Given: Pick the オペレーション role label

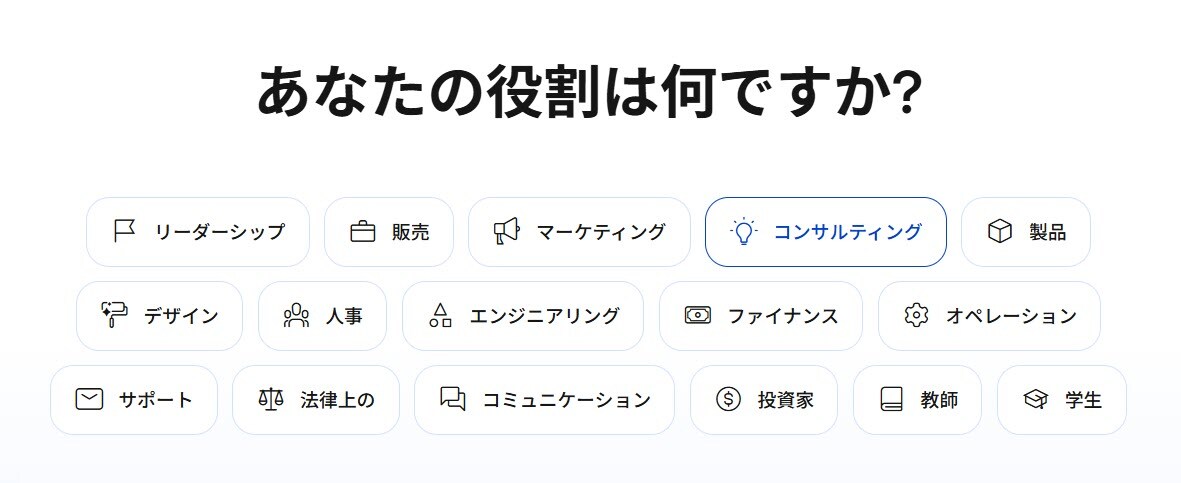Looking at the screenshot, I should (1011, 316).
